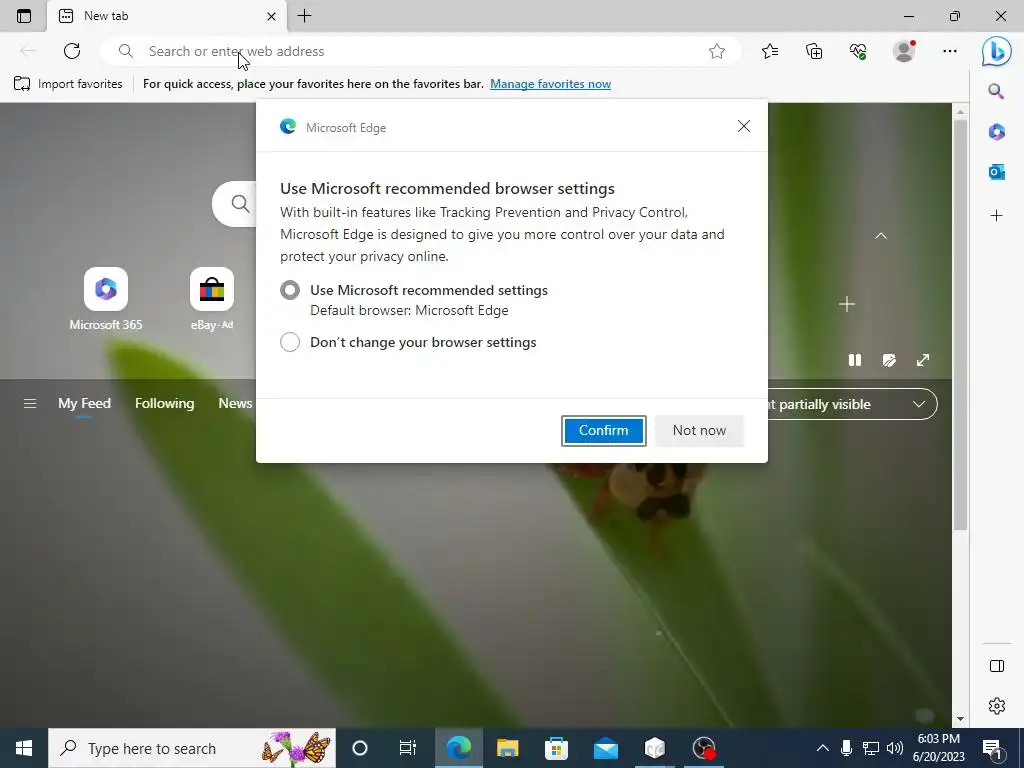Open Browser essentials heart icon
Image resolution: width=1024 pixels, height=768 pixels.
(x=858, y=51)
